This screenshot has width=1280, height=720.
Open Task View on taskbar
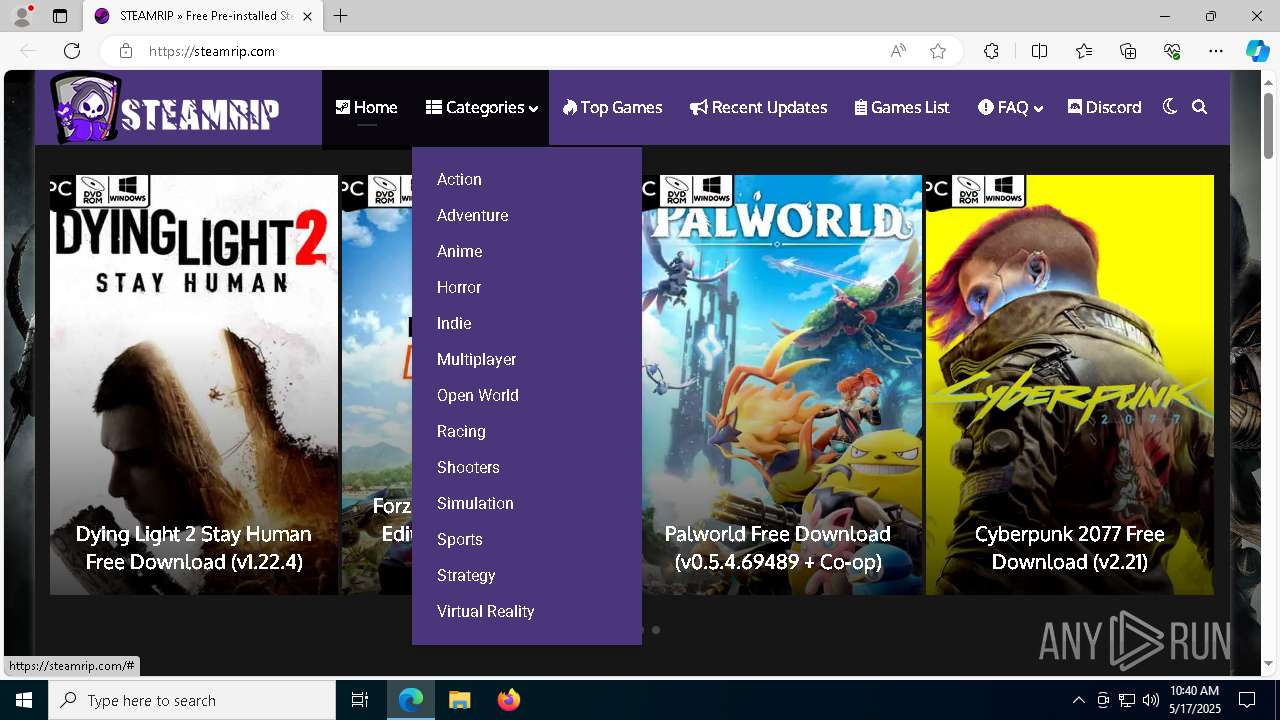pos(360,700)
